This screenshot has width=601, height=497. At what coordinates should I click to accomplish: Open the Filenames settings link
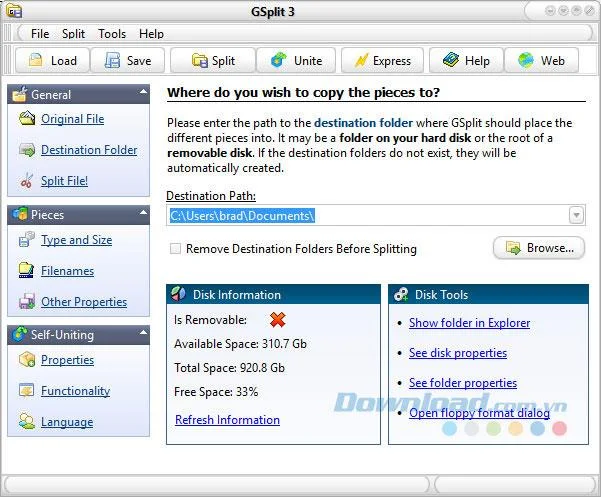point(67,271)
